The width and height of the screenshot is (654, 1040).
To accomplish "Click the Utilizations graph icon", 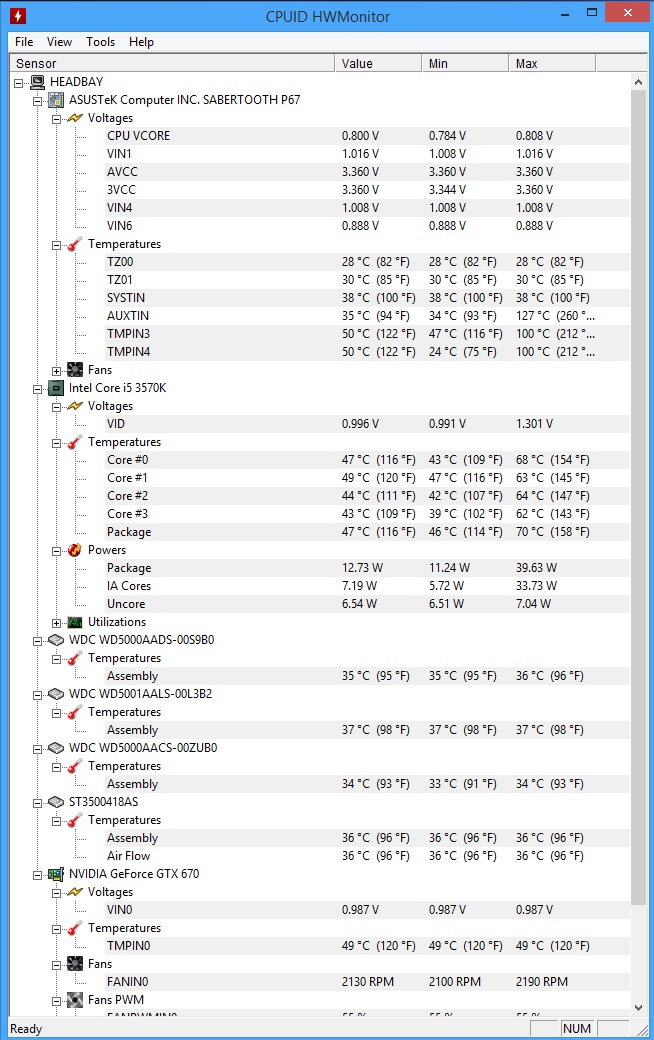I will click(x=75, y=622).
